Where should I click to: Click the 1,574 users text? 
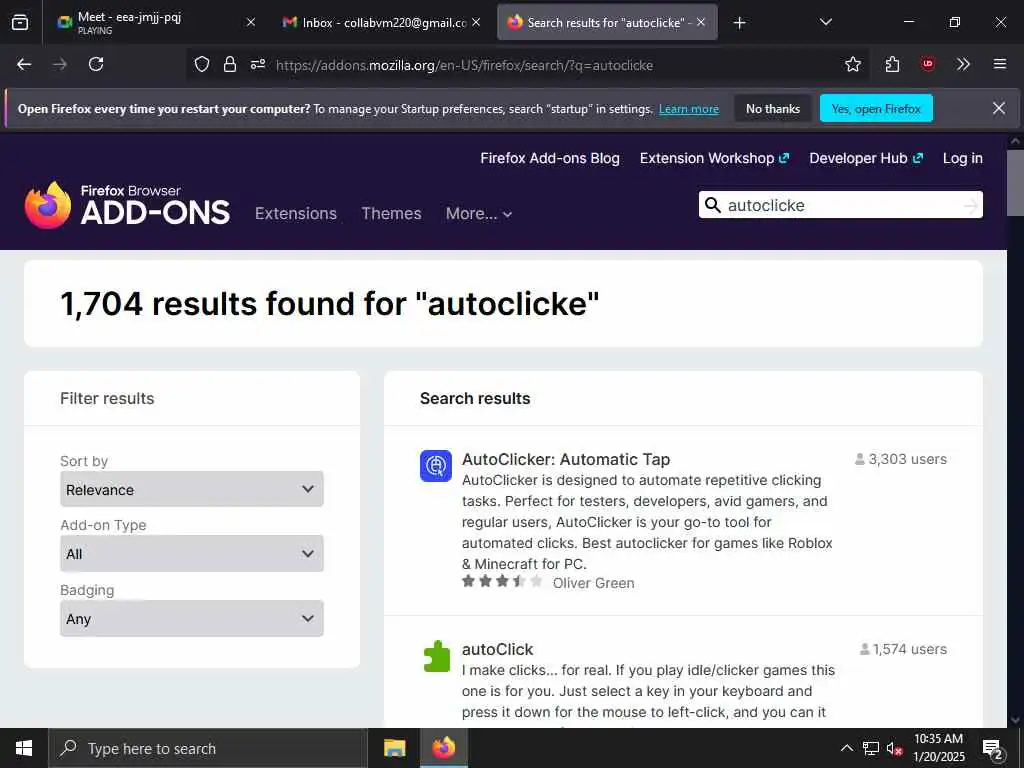(x=903, y=649)
